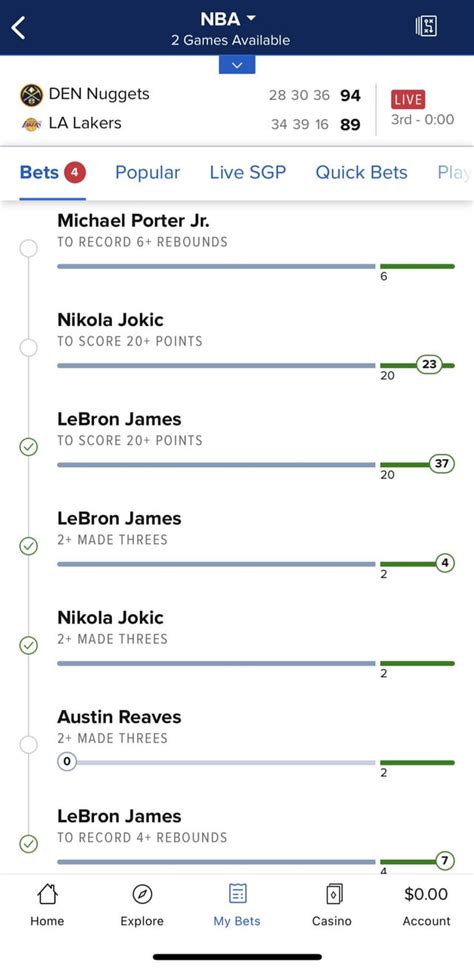This screenshot has width=474, height=970.
Task: Expand the blue chevron below the header
Action: click(x=237, y=65)
